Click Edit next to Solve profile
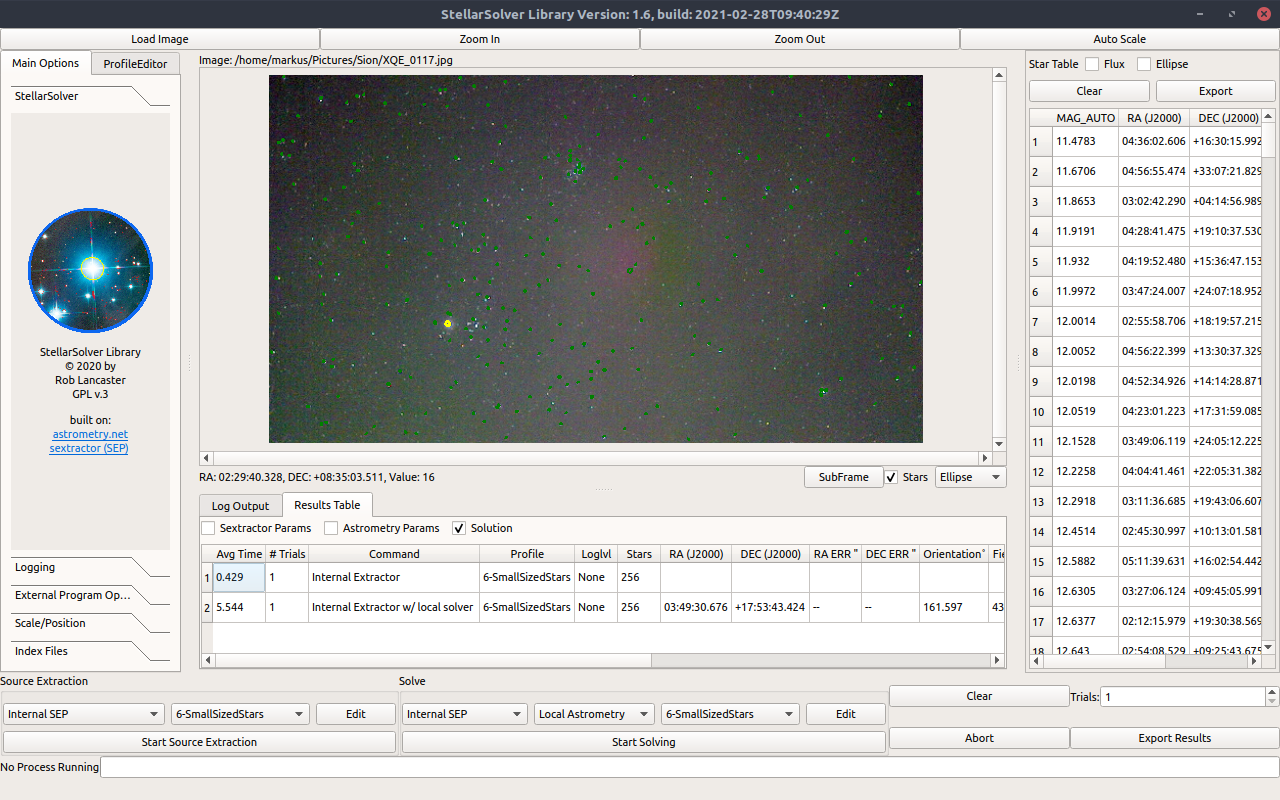 (x=846, y=714)
